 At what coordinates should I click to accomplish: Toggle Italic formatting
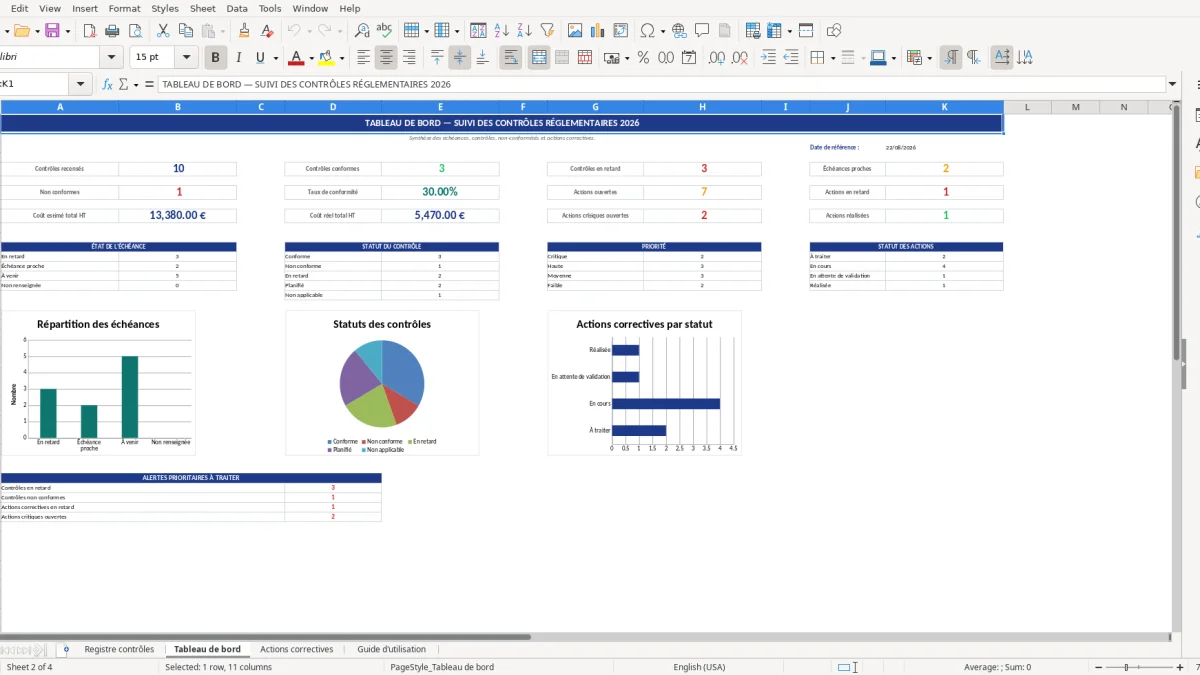click(x=238, y=58)
